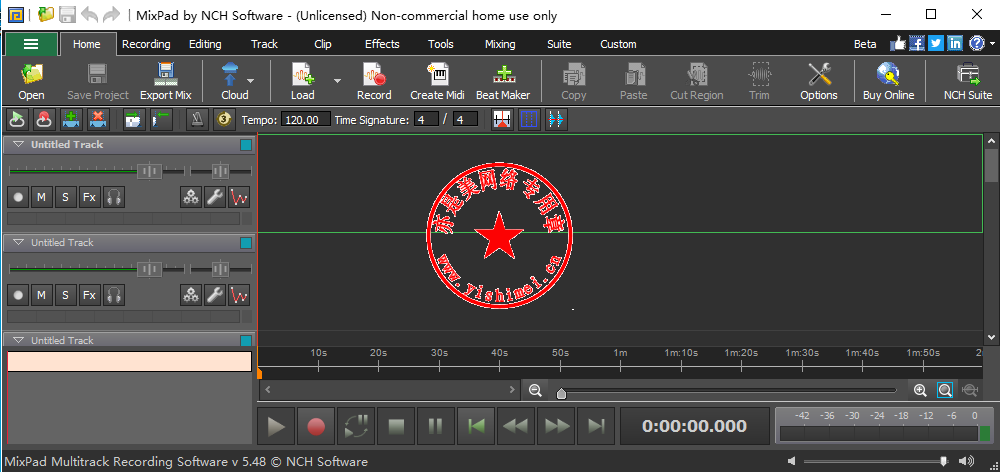The height and width of the screenshot is (472, 1001).
Task: Select the Clip tab
Action: (x=323, y=44)
